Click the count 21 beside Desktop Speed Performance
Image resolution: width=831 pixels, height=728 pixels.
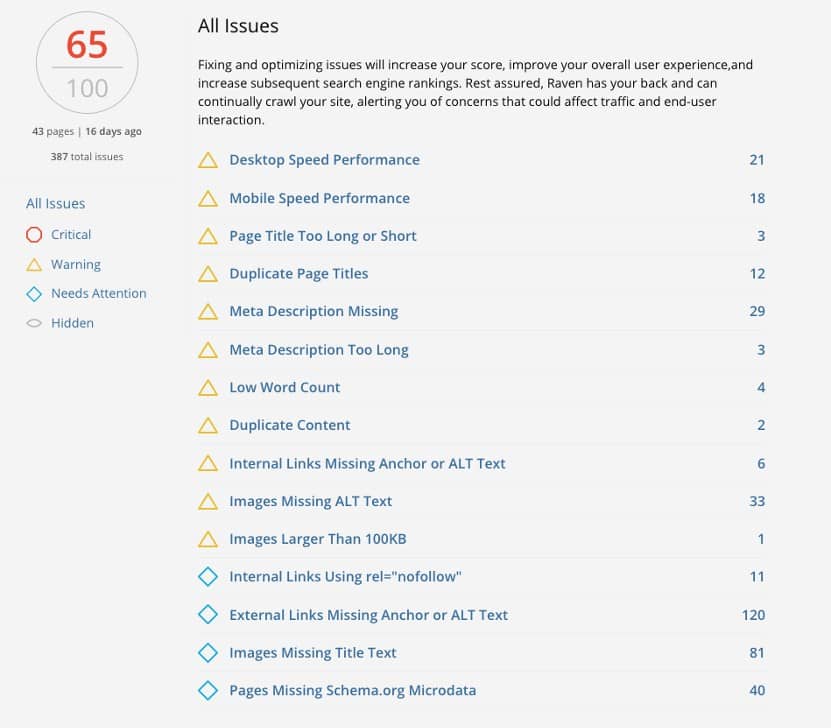(757, 160)
